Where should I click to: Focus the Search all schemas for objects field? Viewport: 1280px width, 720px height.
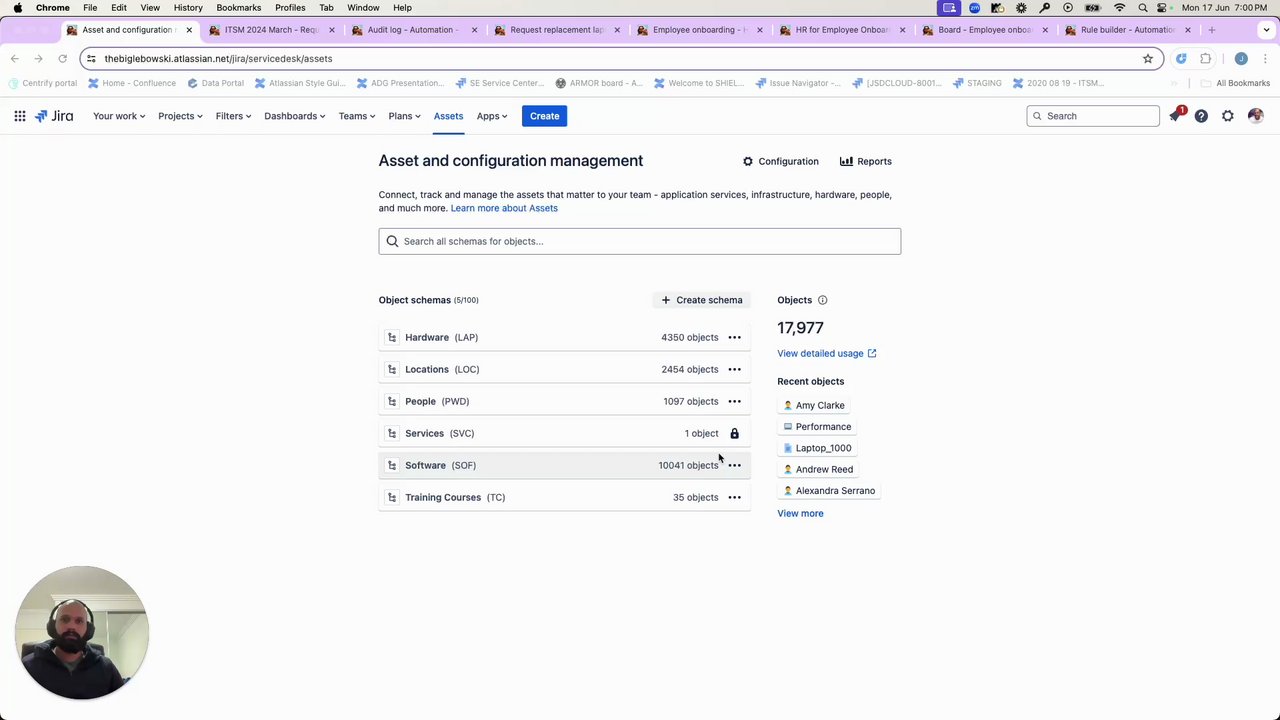639,241
